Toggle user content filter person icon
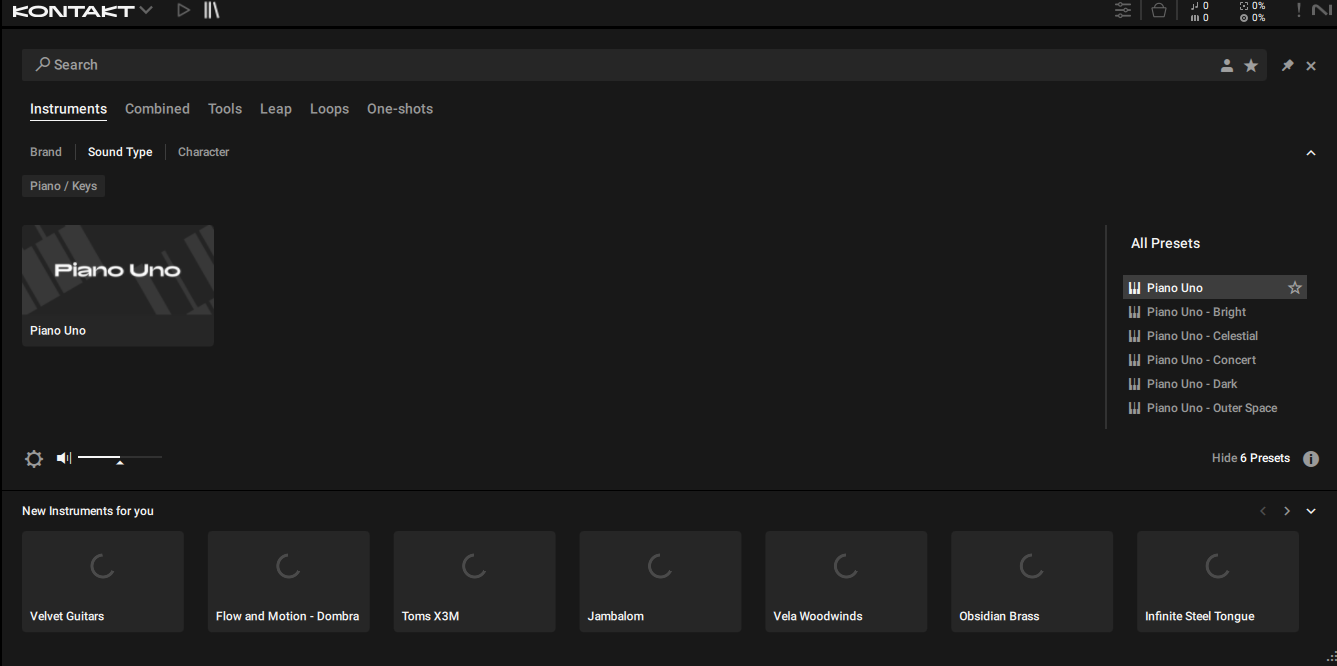 (1227, 66)
